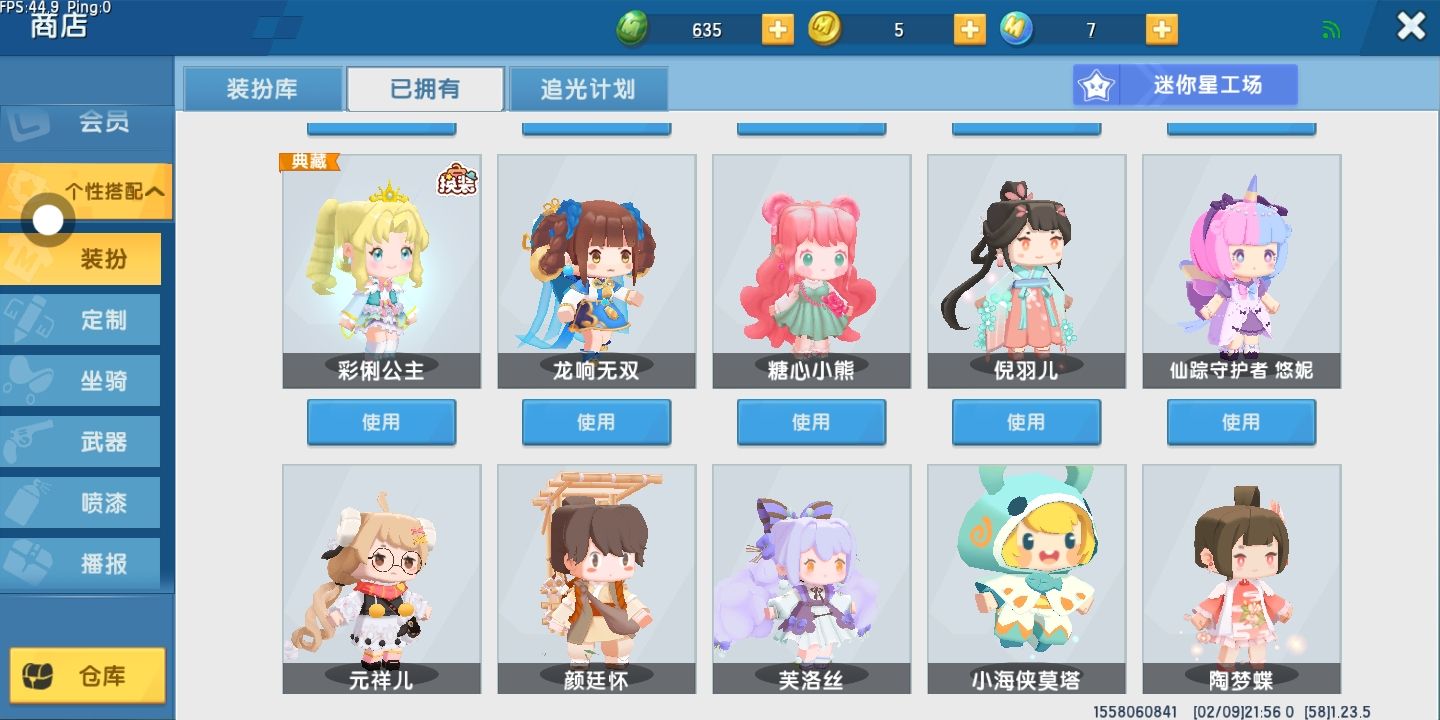Select the 元祥儿 character thumbnail
Screen dimensions: 1440x720
(x=381, y=578)
